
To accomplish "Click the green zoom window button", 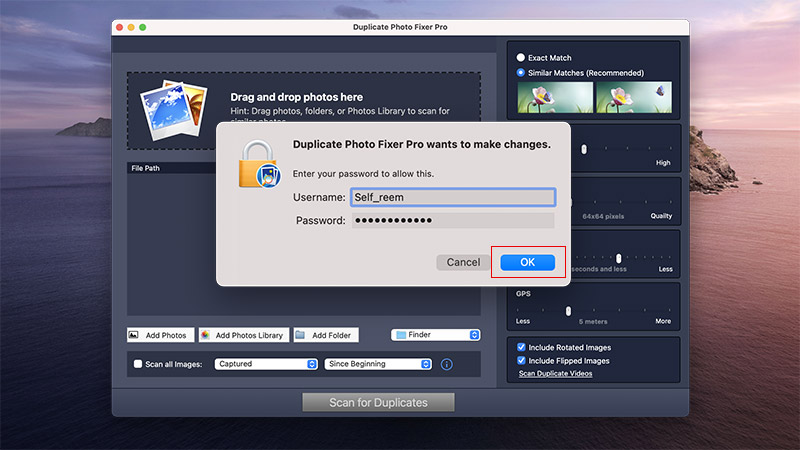I will pos(143,27).
